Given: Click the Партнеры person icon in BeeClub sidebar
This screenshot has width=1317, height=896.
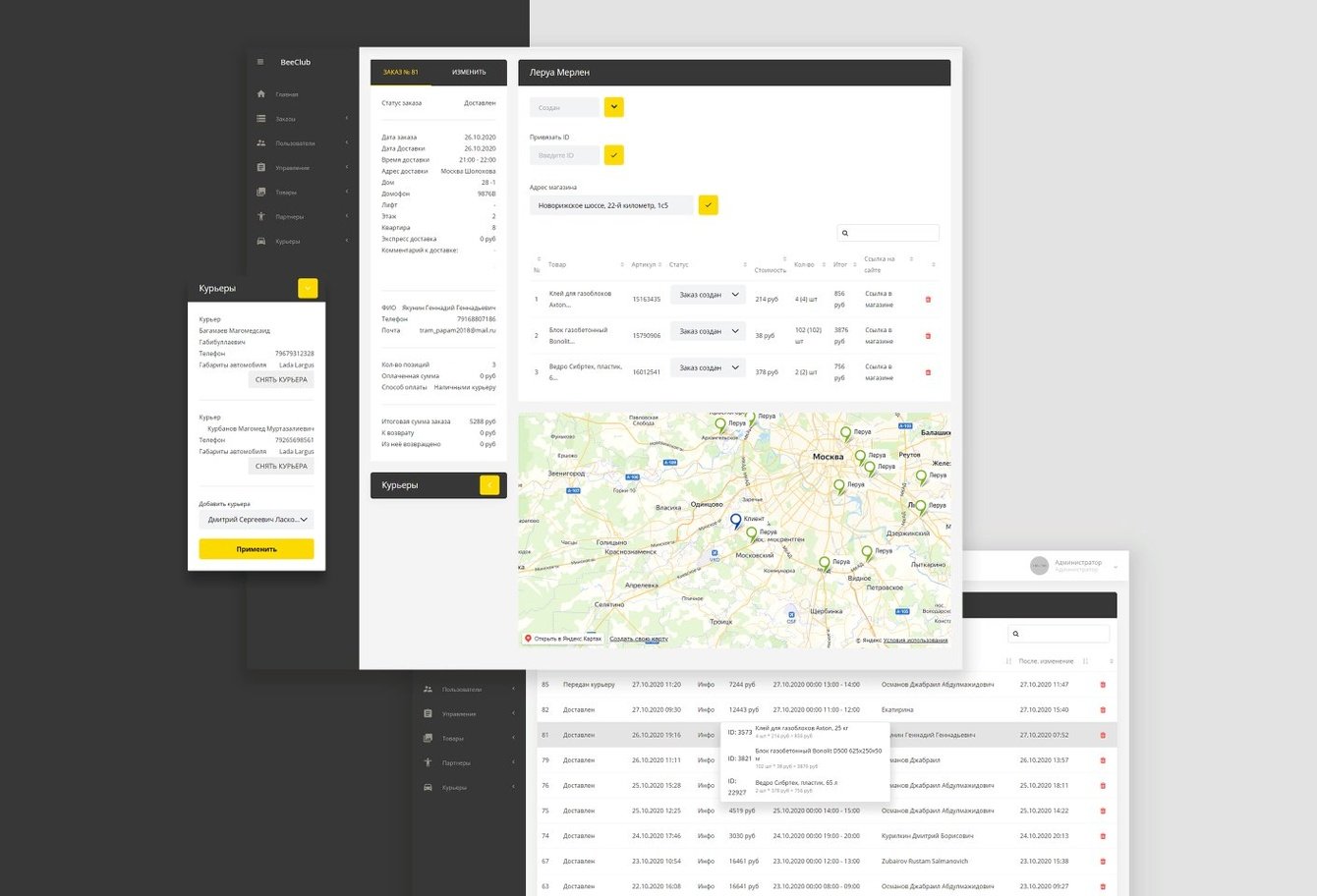Looking at the screenshot, I should click(260, 216).
